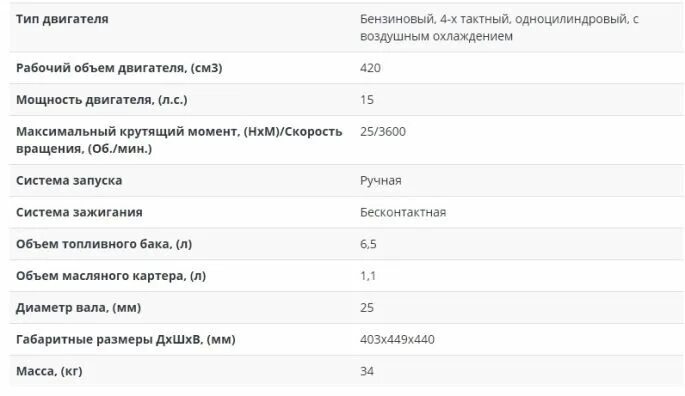Select the engine type description text
685x396 pixels.
coord(499,28)
